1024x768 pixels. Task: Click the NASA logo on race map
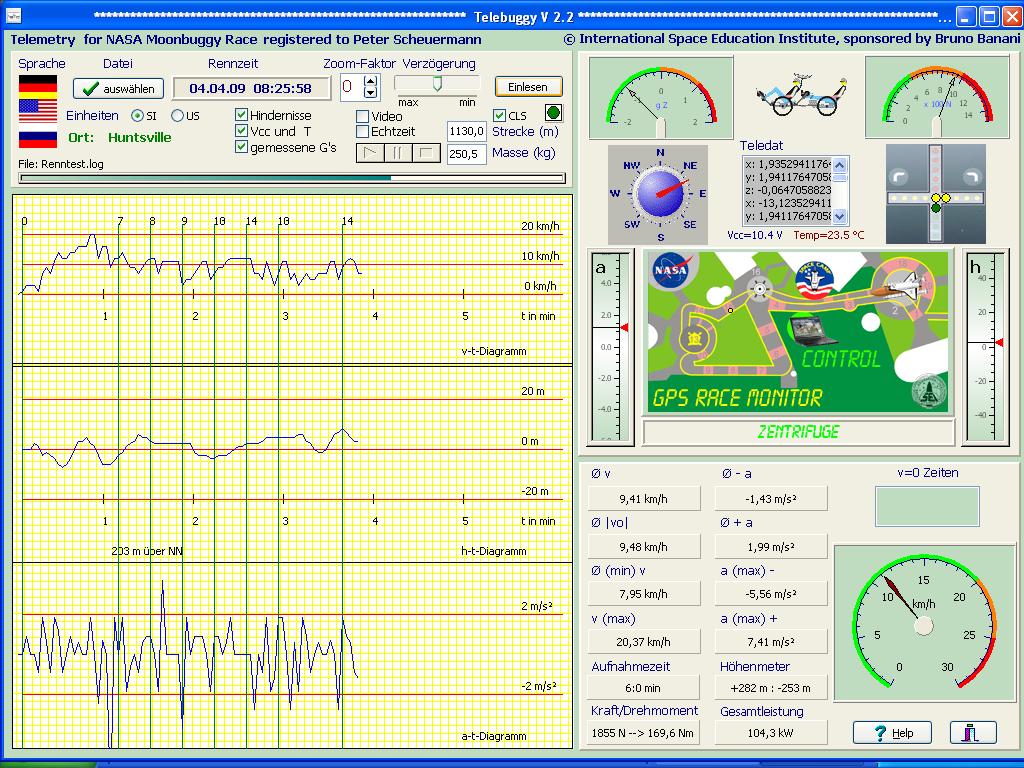pos(671,270)
